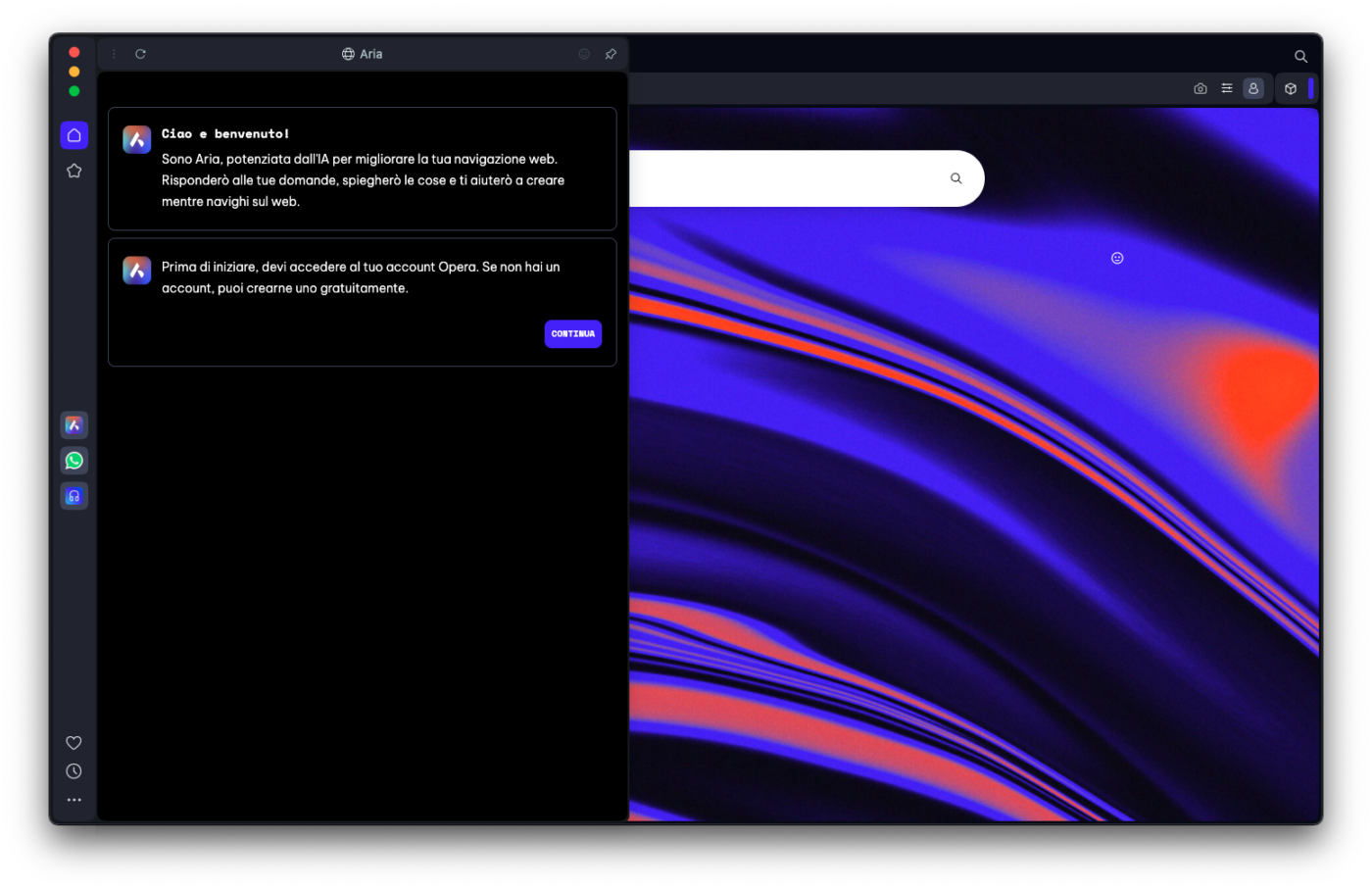This screenshot has height=890, width=1372.
Task: Click the search tabs magnifier icon
Action: (x=1300, y=57)
